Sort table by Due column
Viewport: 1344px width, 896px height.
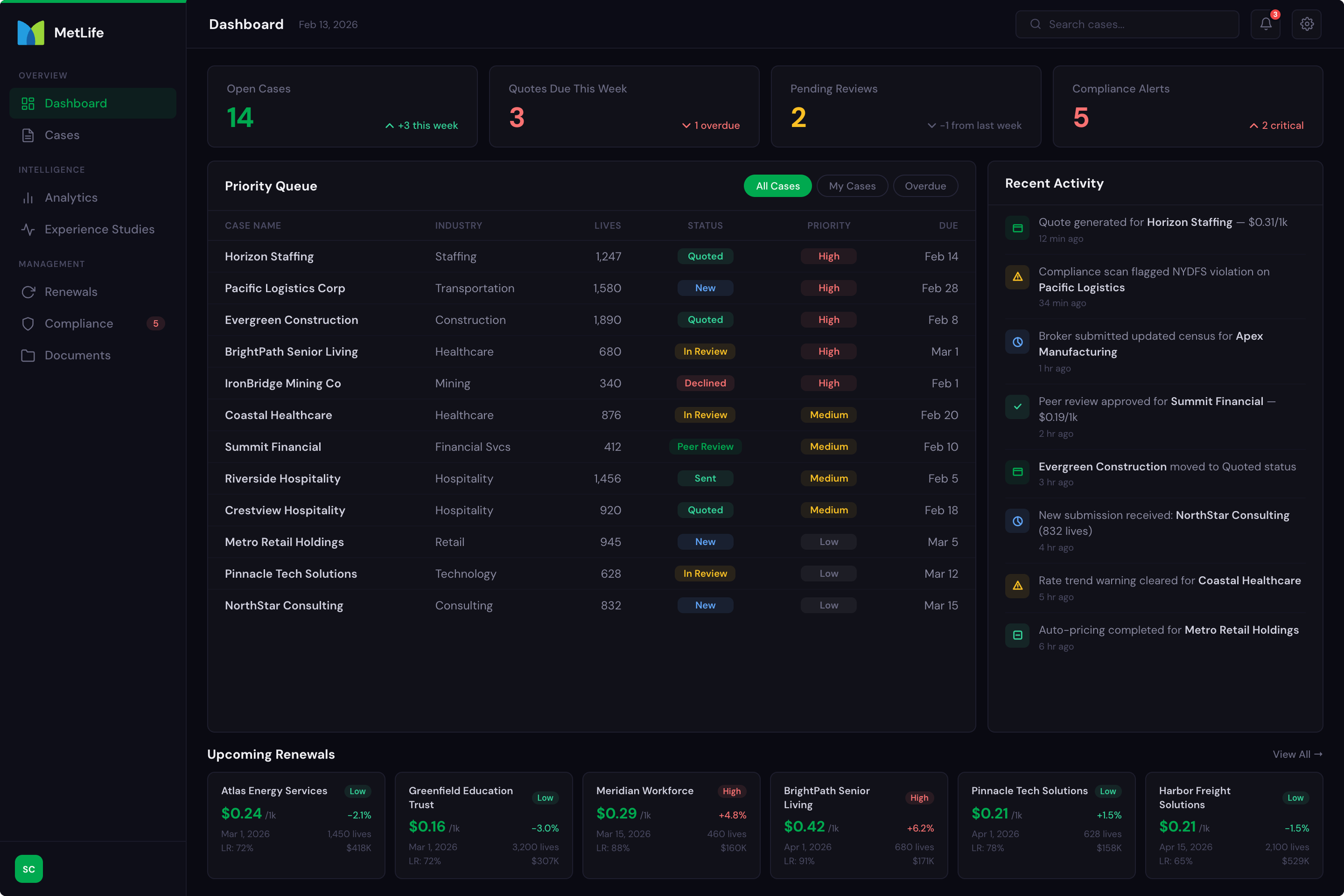[x=948, y=226]
